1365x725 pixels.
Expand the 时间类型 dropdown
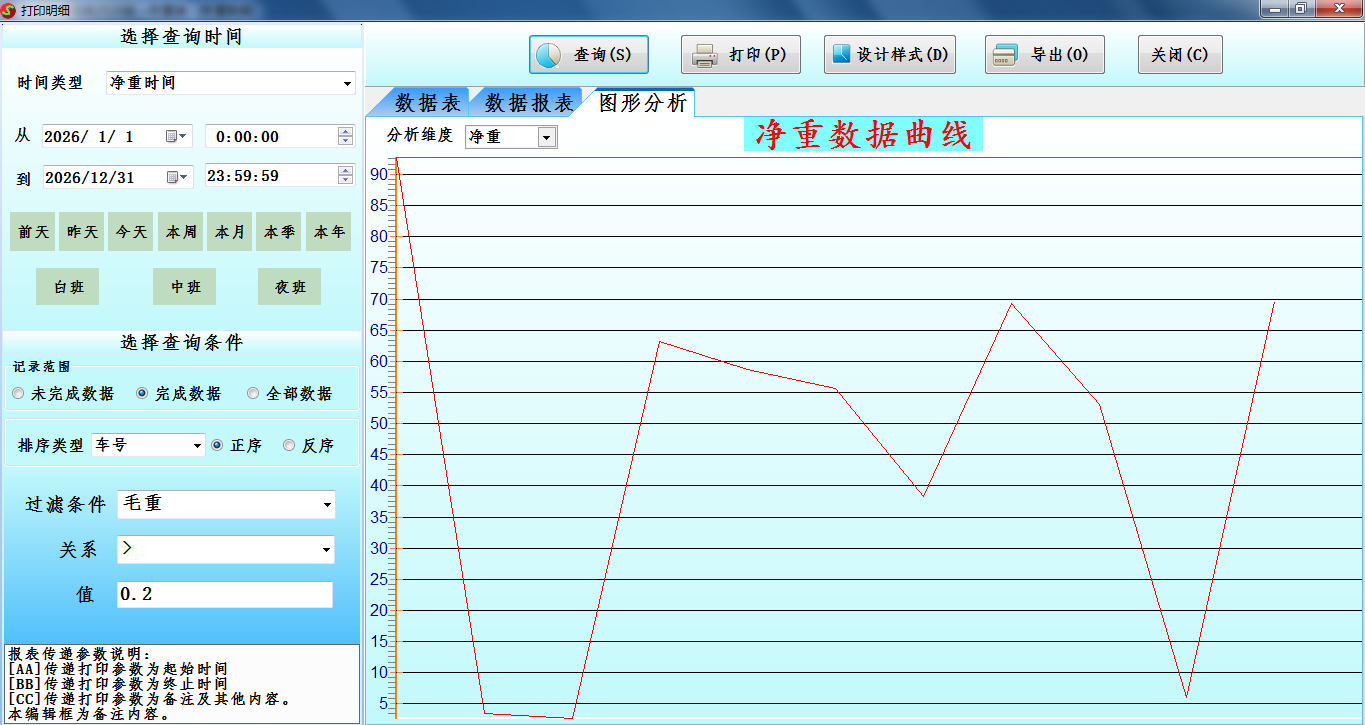pyautogui.click(x=347, y=84)
